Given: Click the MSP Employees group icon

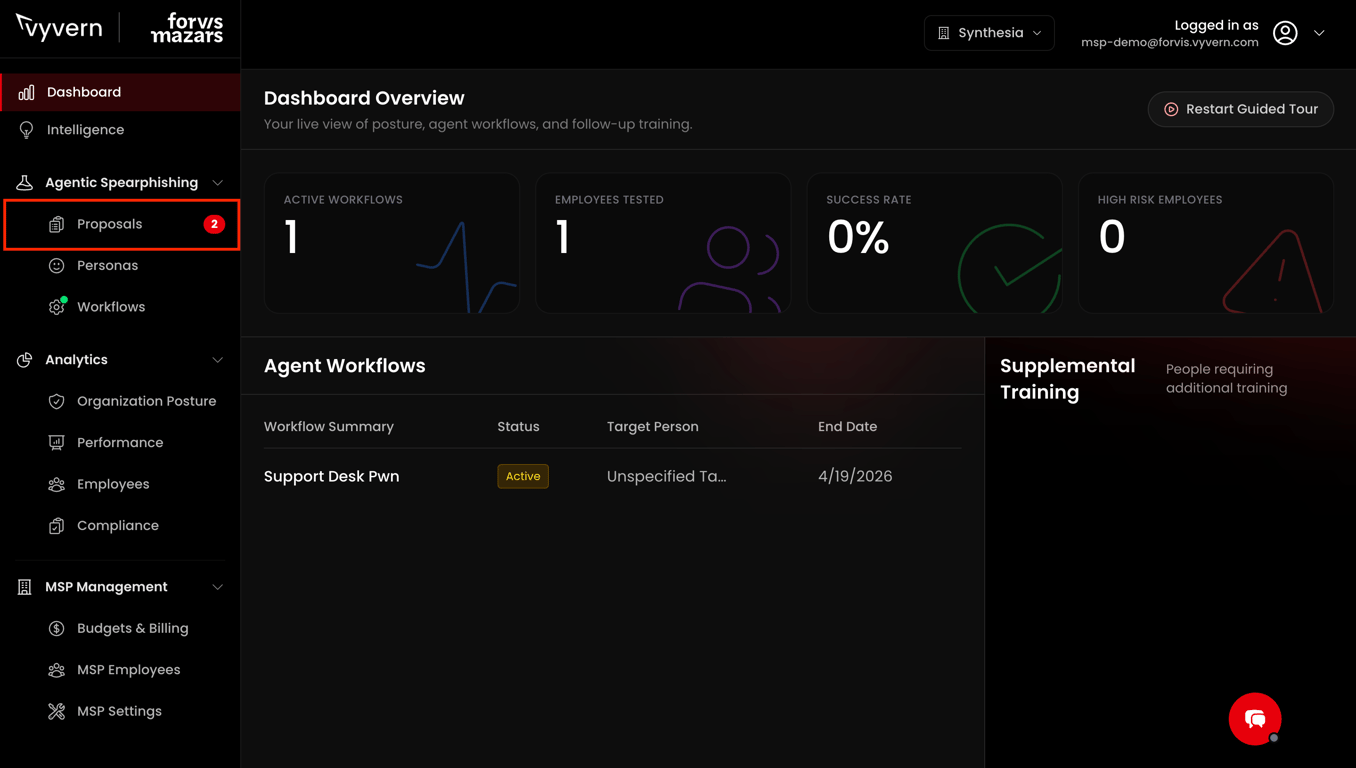Looking at the screenshot, I should pos(56,670).
